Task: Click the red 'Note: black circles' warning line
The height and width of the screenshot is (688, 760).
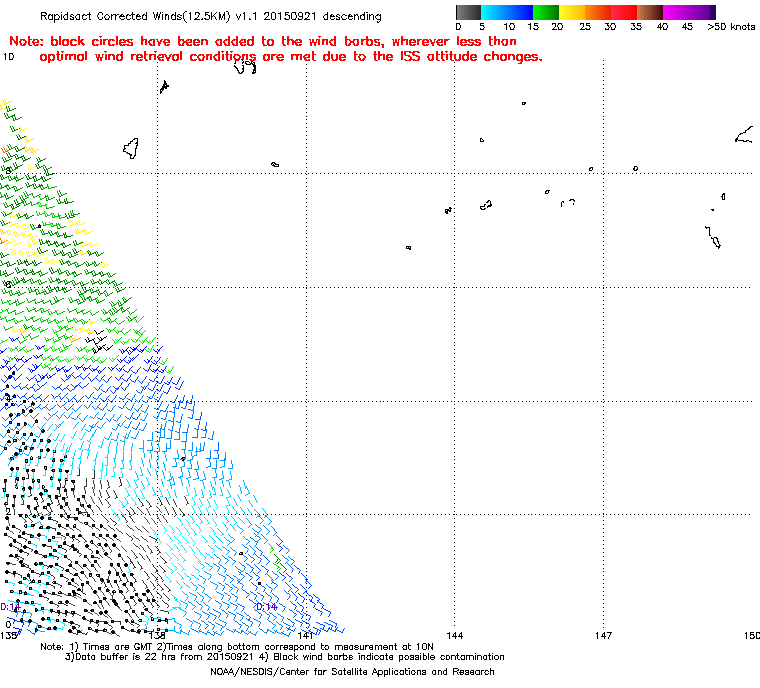Action: click(263, 41)
